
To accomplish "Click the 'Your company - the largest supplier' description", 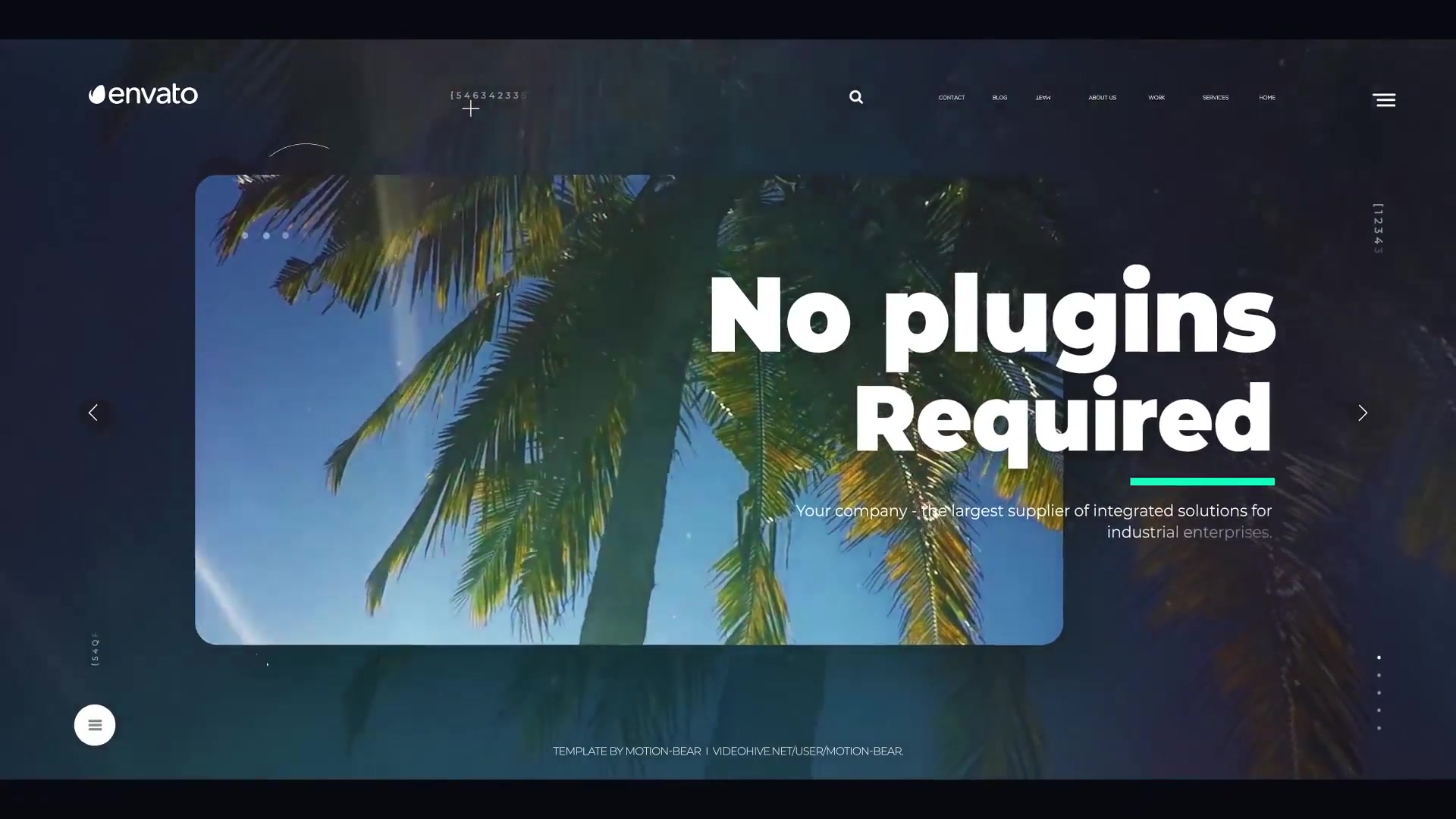I will pyautogui.click(x=1034, y=521).
